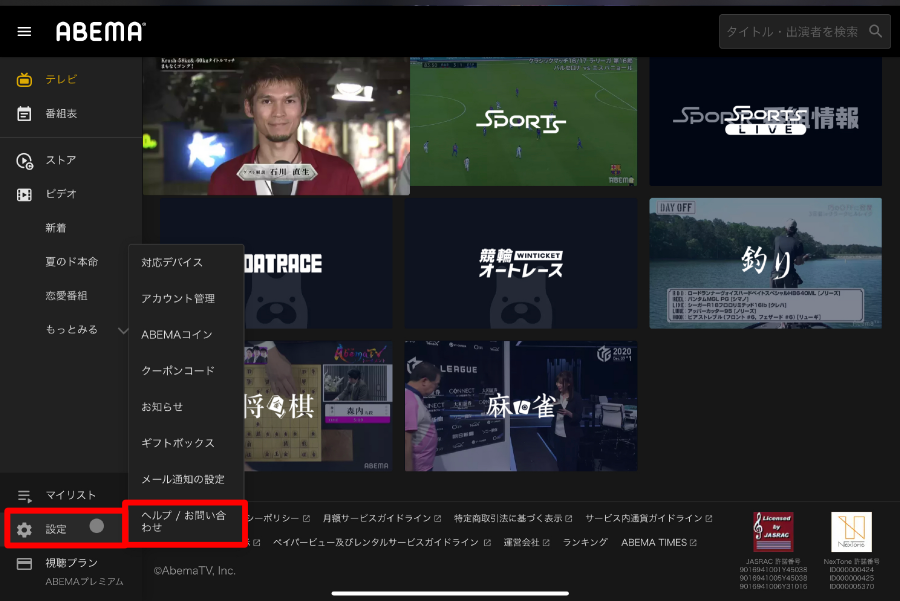Open the fighter interview channel thumbnail

click(x=276, y=126)
